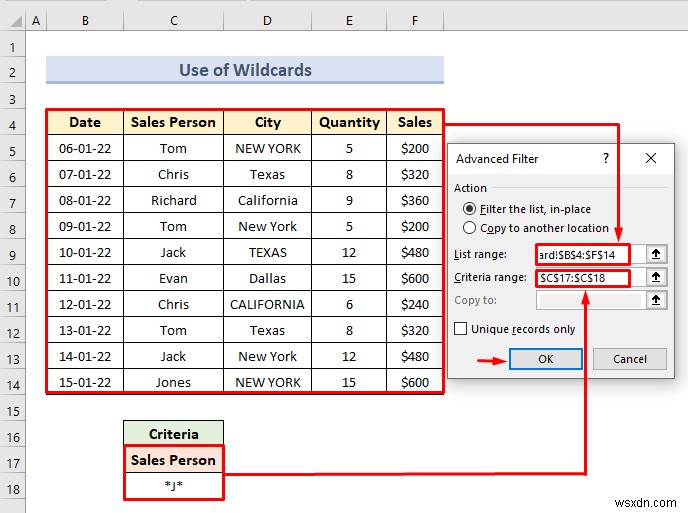Select the CALIFORNIA cell in row 11

coord(268,304)
